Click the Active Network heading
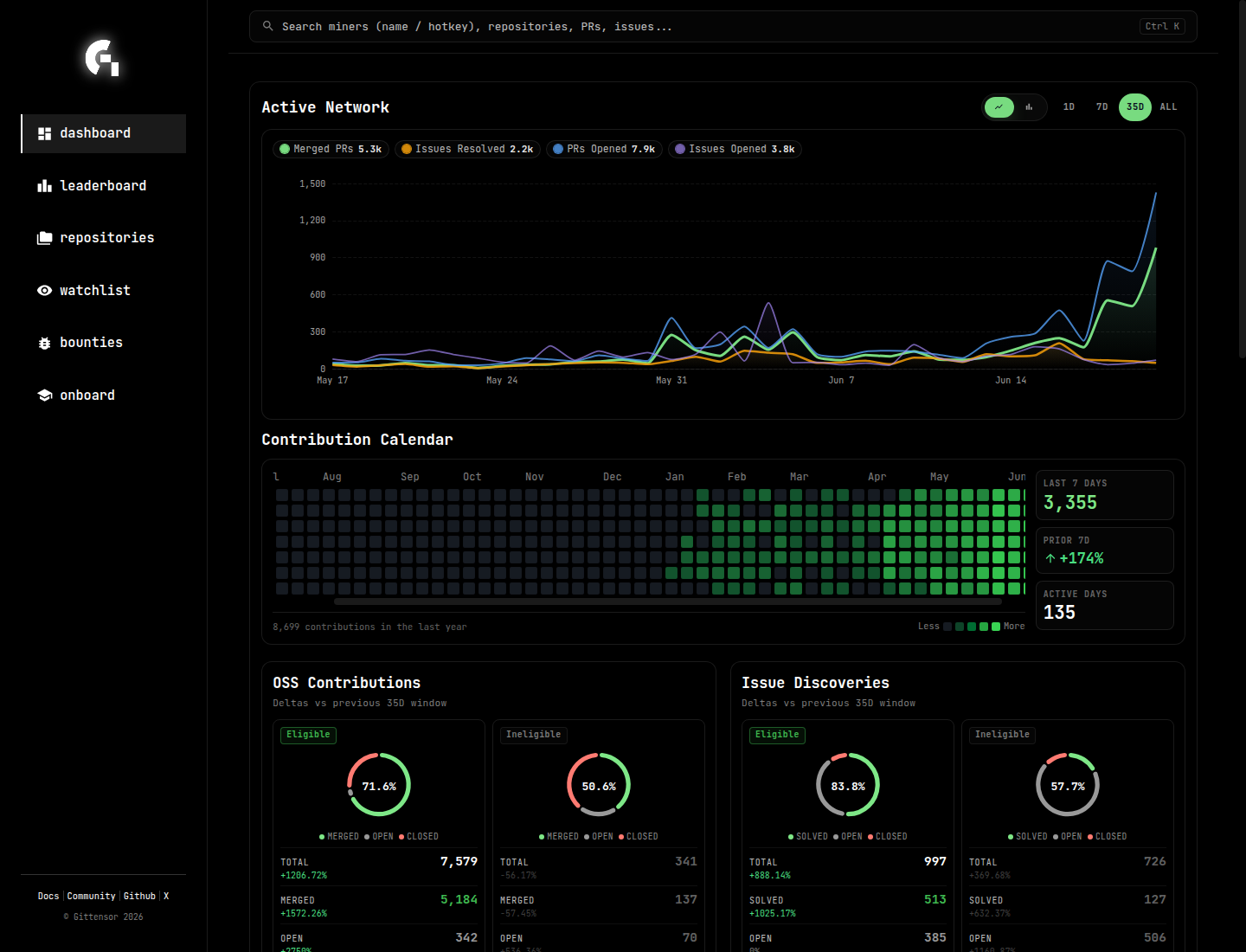This screenshot has width=1246, height=952. 325,107
